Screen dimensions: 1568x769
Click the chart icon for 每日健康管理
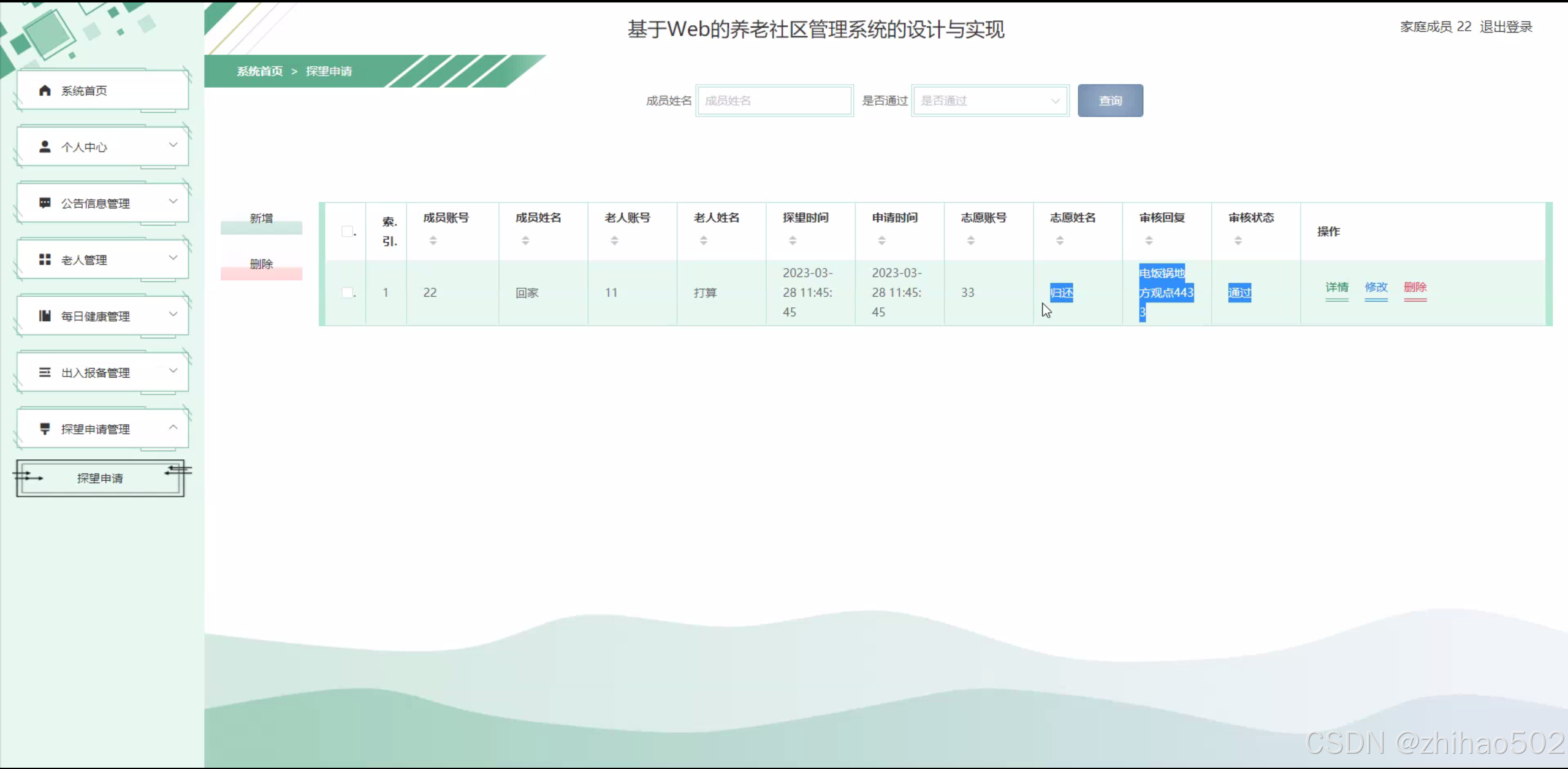coord(45,316)
